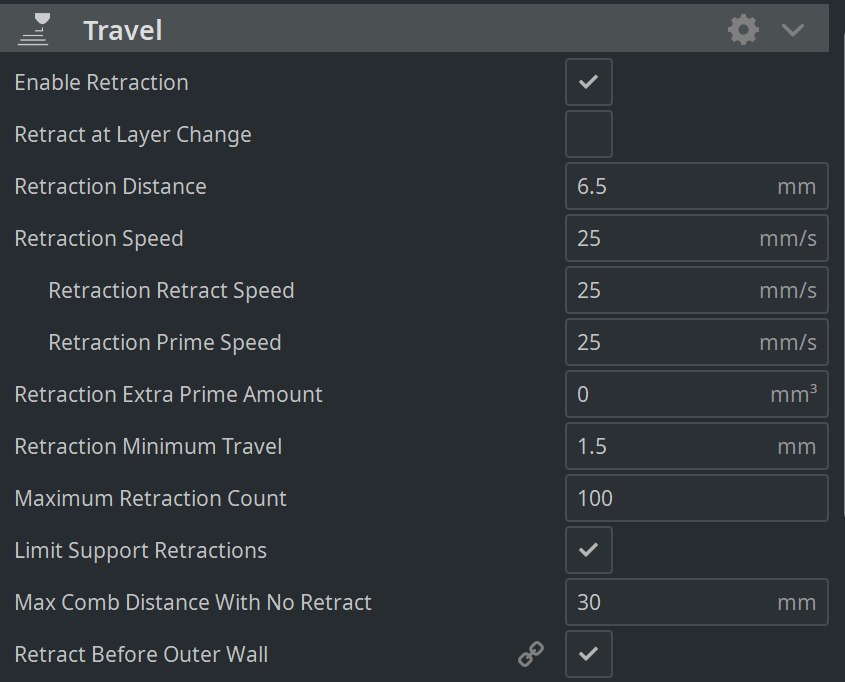
Task: Click the Travel category nozzle icon
Action: pos(33,30)
